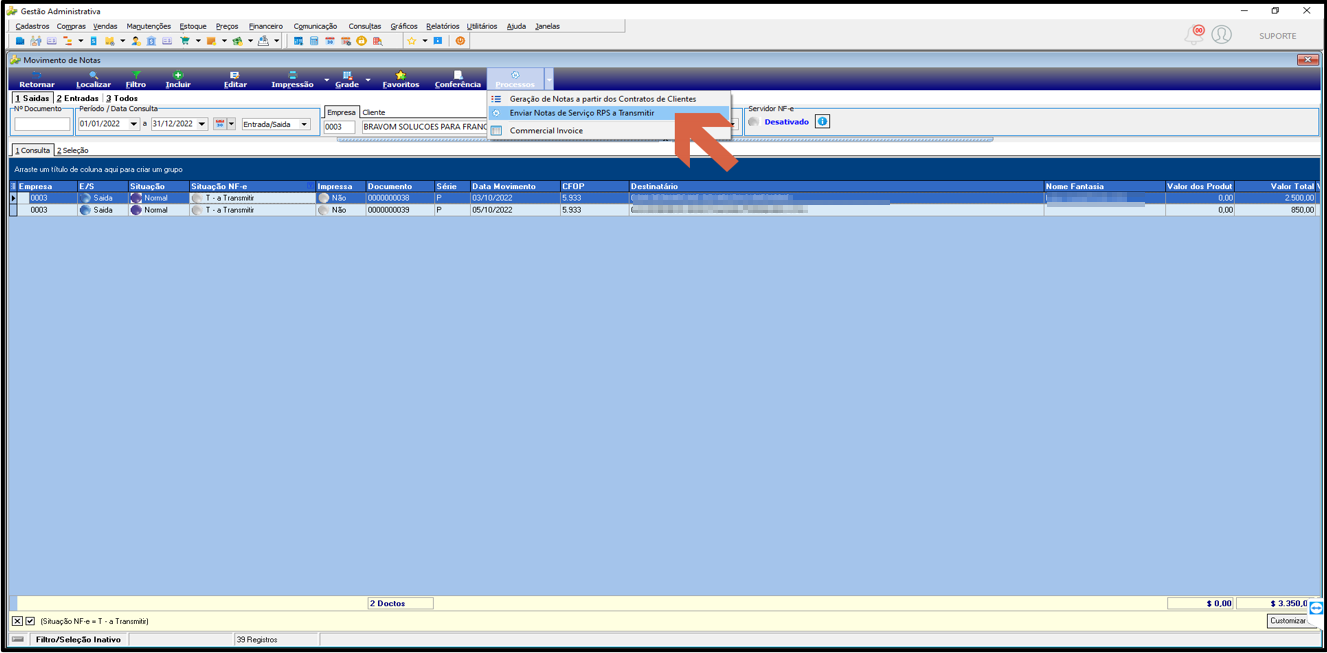Open the Cadastros menu
The width and height of the screenshot is (1327, 653).
click(x=32, y=26)
